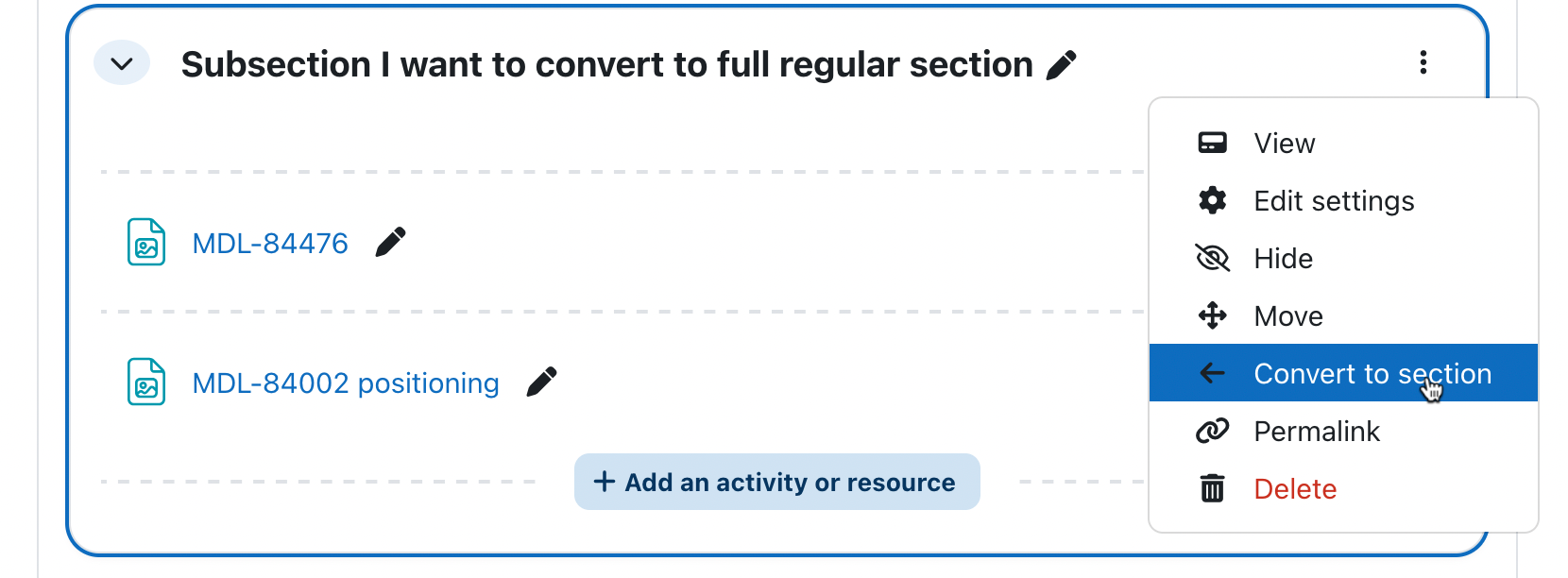The image size is (1568, 578).
Task: Click the MDL-84002 positioning activity icon
Action: tap(146, 382)
